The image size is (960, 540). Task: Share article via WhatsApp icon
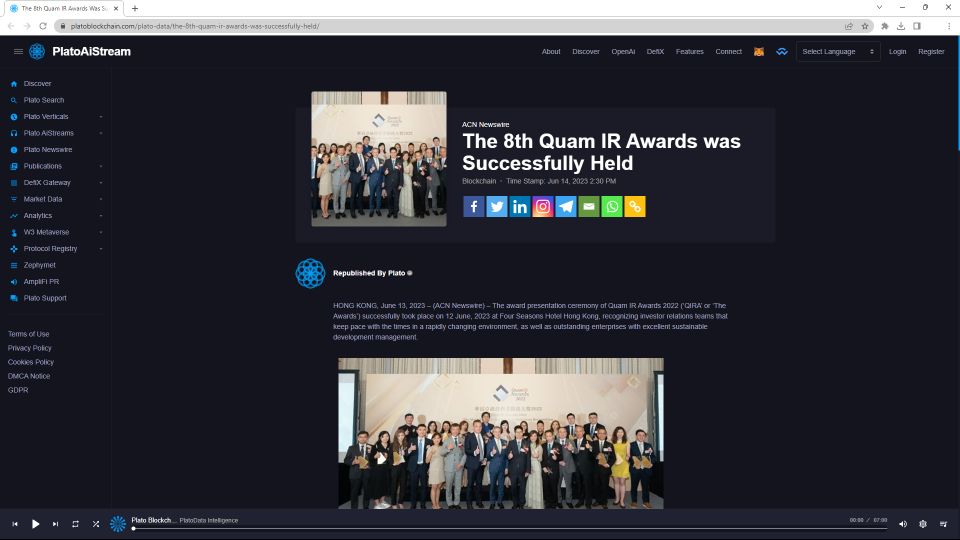coord(612,206)
